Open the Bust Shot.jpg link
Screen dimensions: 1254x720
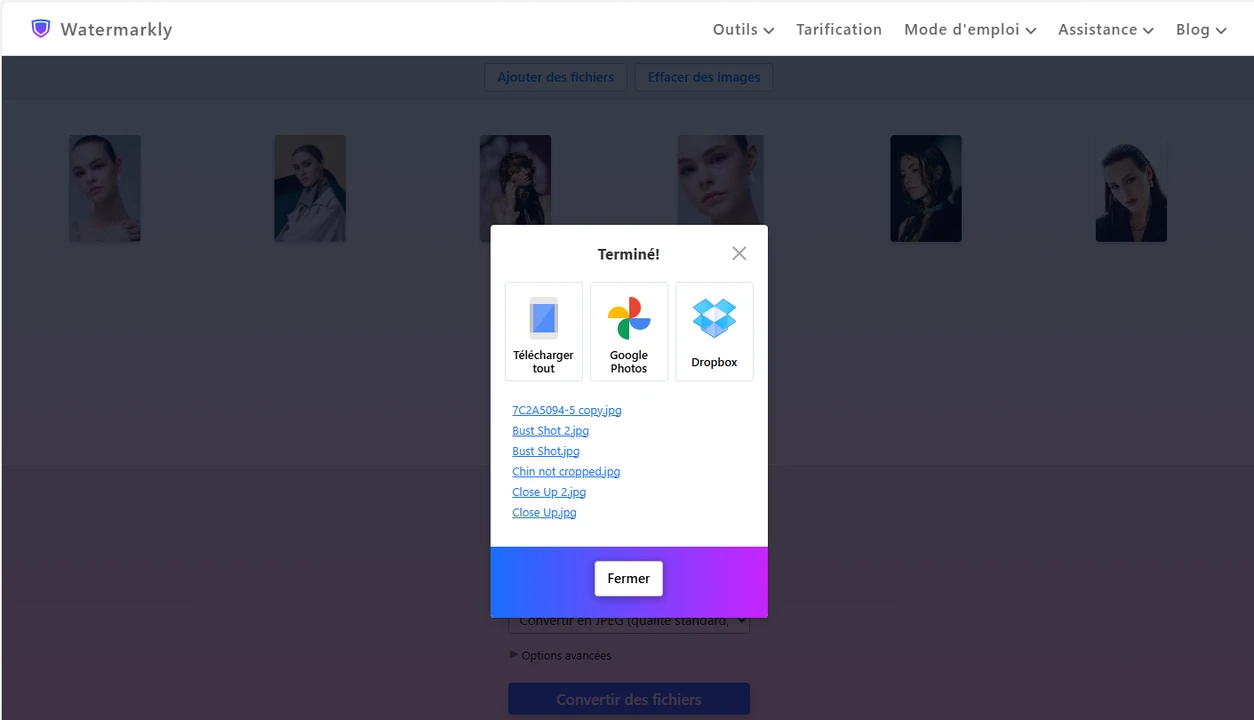click(545, 451)
